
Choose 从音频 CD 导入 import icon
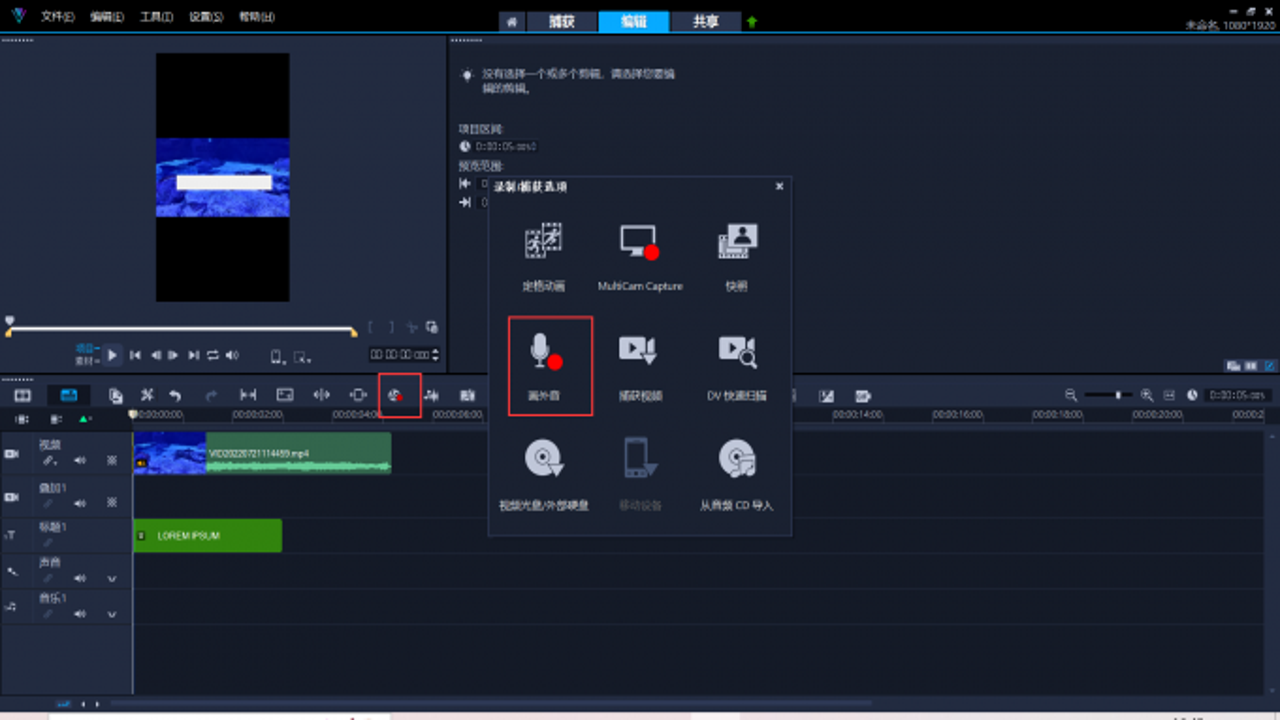tap(737, 477)
